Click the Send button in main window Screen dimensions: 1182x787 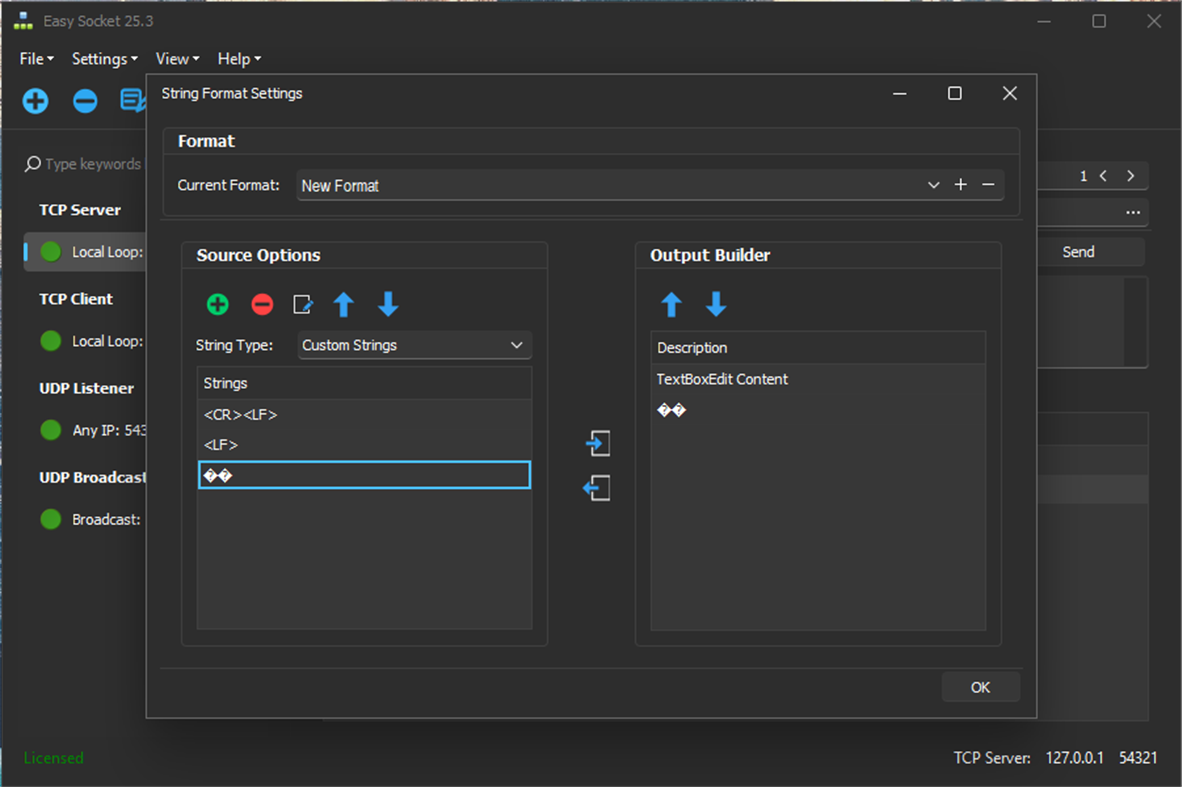point(1079,252)
